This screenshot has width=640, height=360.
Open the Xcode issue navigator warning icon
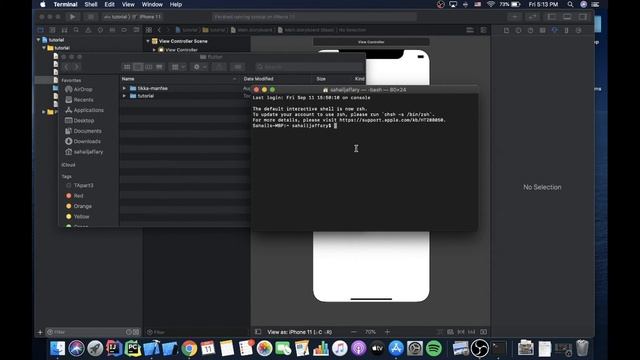pyautogui.click(x=88, y=30)
